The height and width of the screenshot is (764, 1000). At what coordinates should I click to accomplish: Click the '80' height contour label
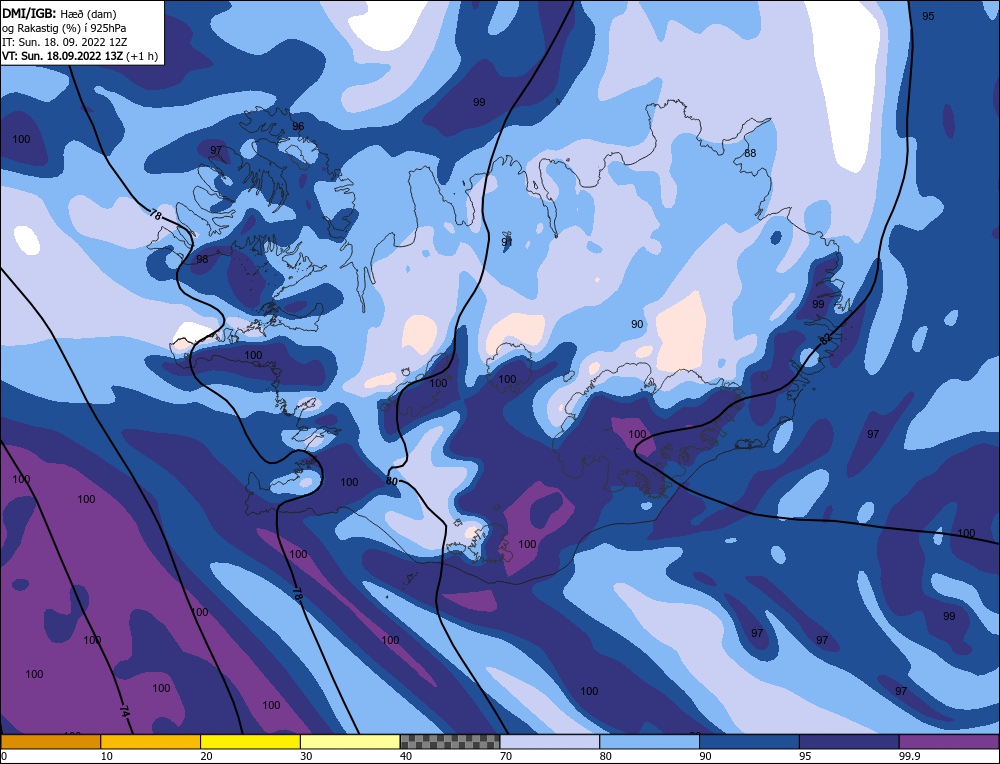(x=392, y=481)
